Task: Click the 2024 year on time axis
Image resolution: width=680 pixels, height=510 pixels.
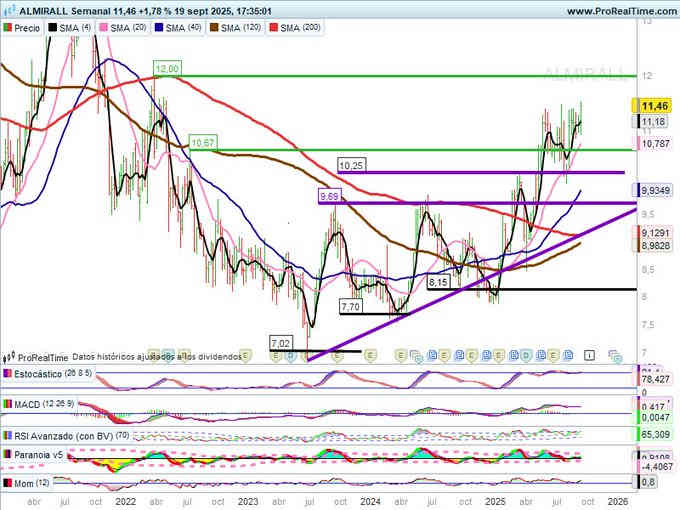Action: [370, 502]
